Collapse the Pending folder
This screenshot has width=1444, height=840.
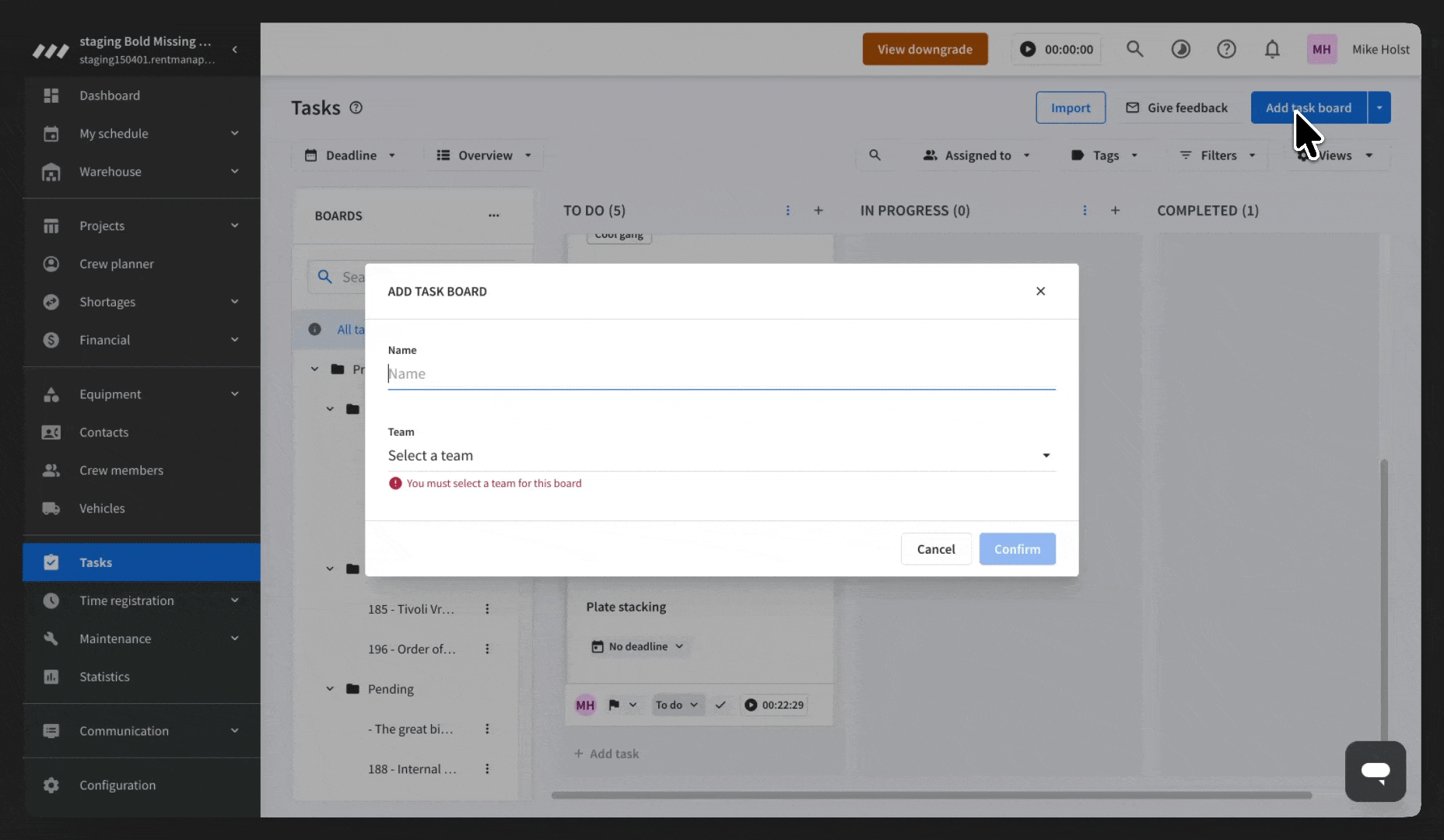pyautogui.click(x=330, y=689)
